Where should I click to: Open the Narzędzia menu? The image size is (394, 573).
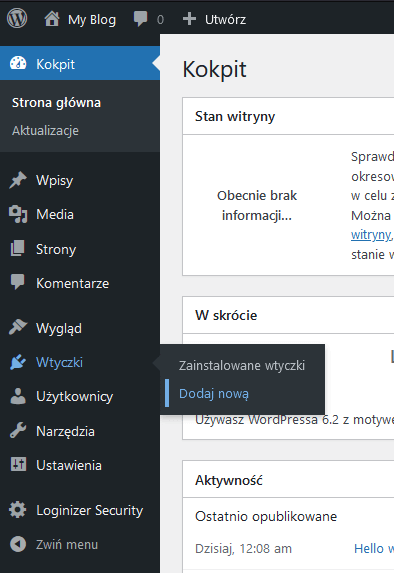[x=80, y=431]
